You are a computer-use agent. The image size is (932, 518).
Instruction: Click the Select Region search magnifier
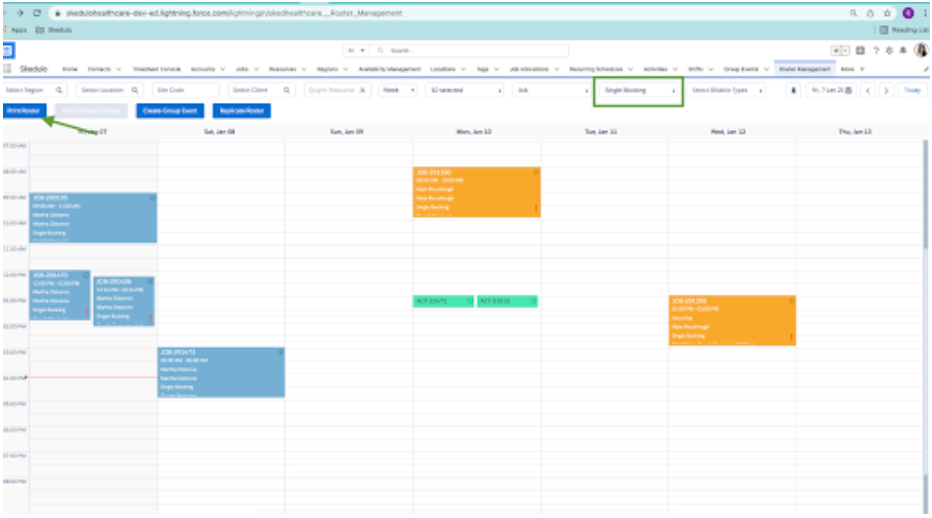(59, 90)
